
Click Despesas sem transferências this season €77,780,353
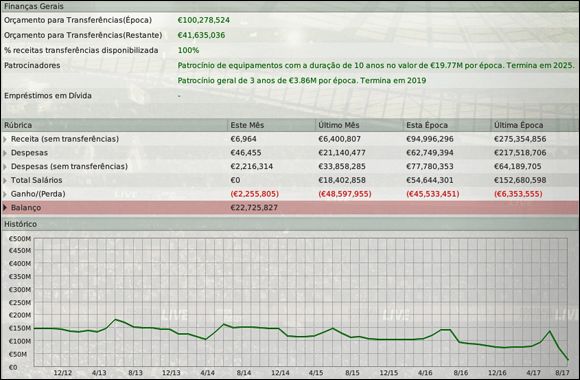pos(430,167)
